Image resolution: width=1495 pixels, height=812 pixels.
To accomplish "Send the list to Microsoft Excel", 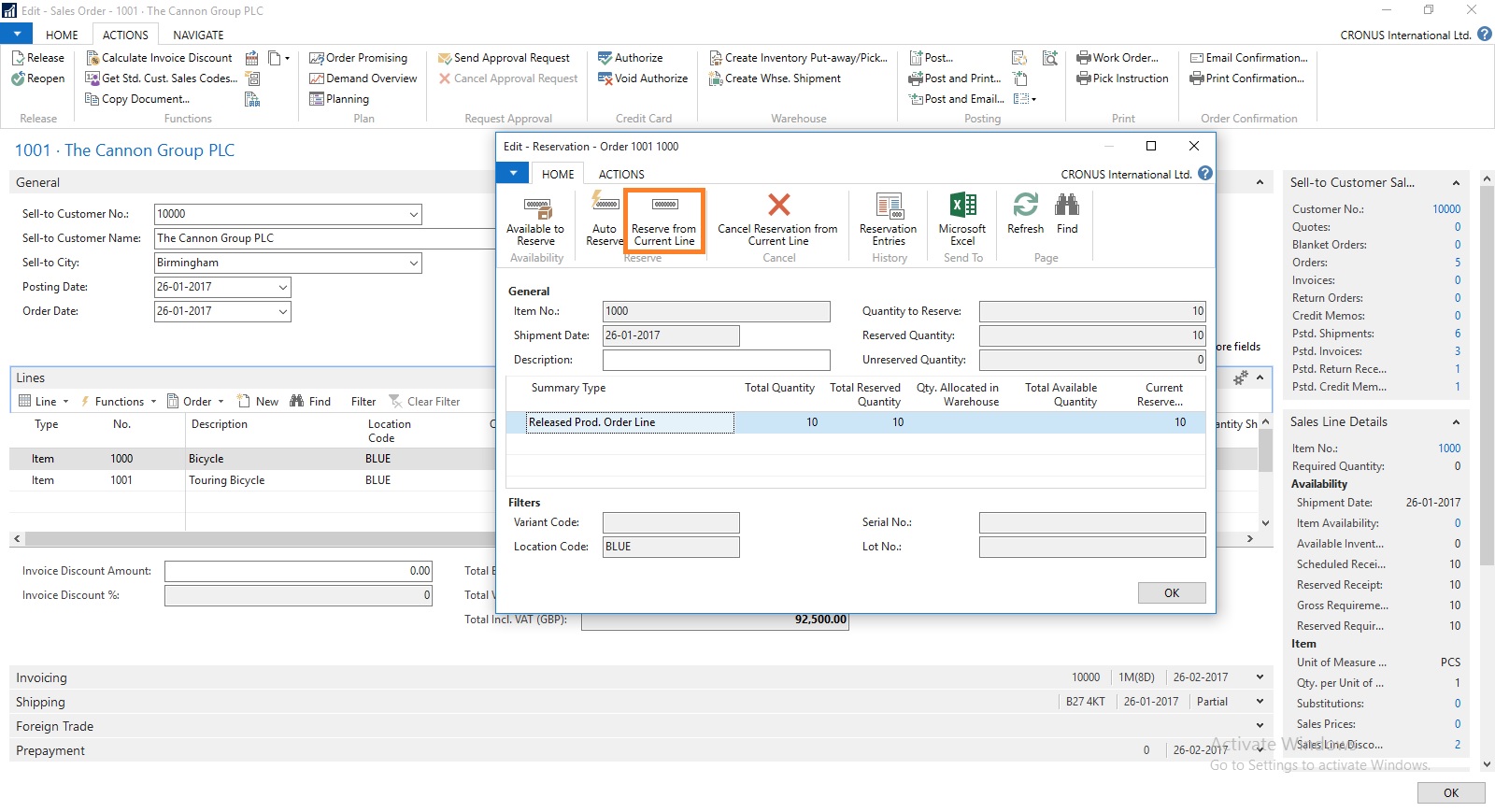I will pyautogui.click(x=962, y=221).
